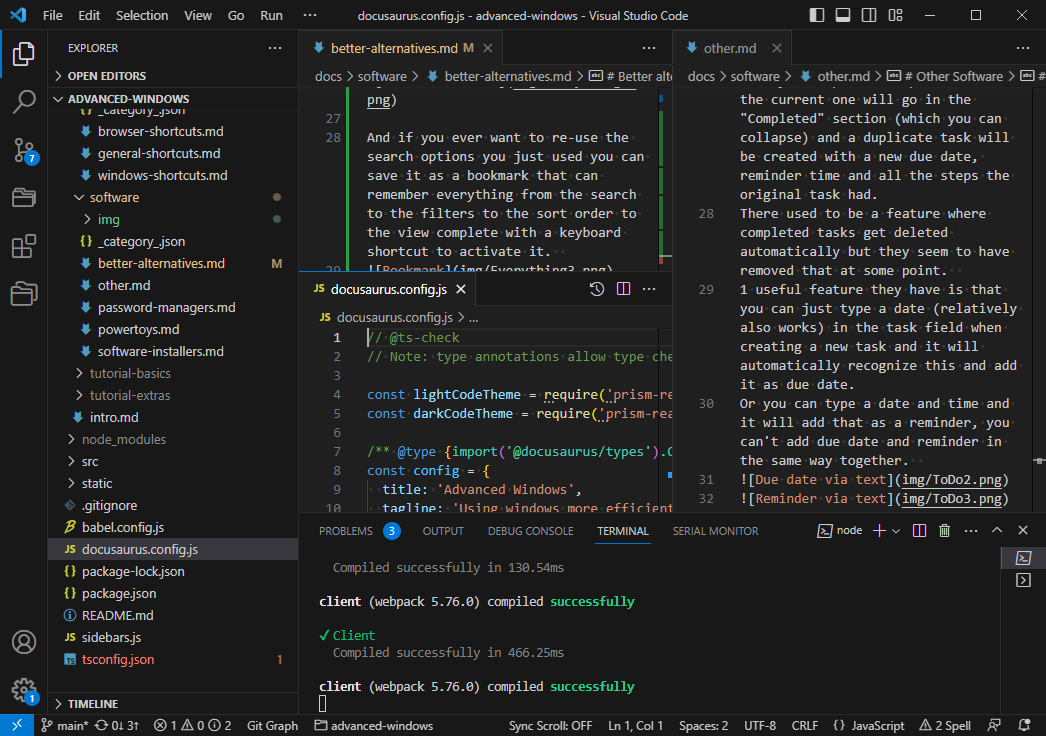Open the Selection menu
Image resolution: width=1046 pixels, height=736 pixels.
coord(141,15)
